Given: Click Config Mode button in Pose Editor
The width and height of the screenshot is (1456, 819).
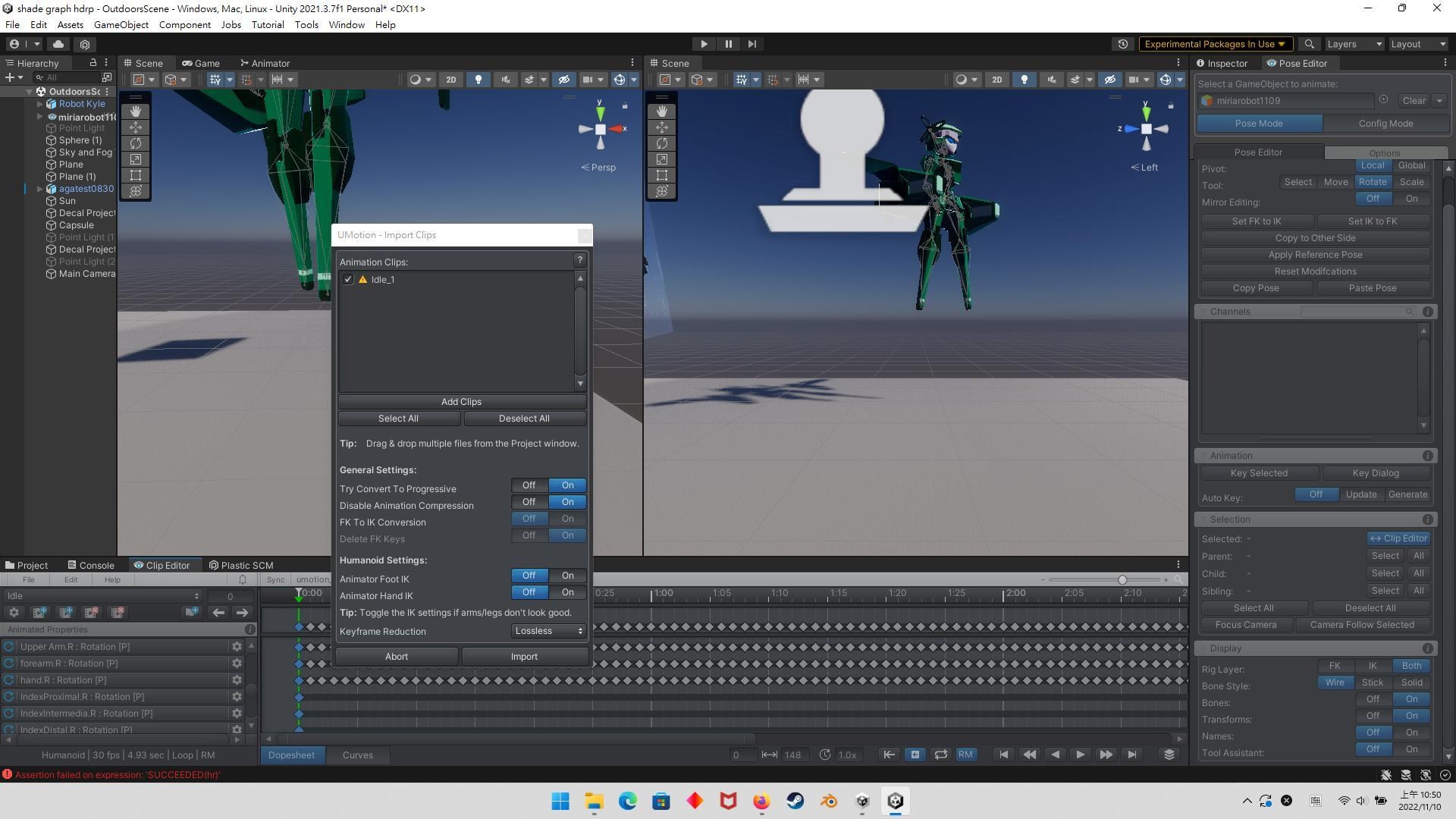Looking at the screenshot, I should coord(1385,124).
